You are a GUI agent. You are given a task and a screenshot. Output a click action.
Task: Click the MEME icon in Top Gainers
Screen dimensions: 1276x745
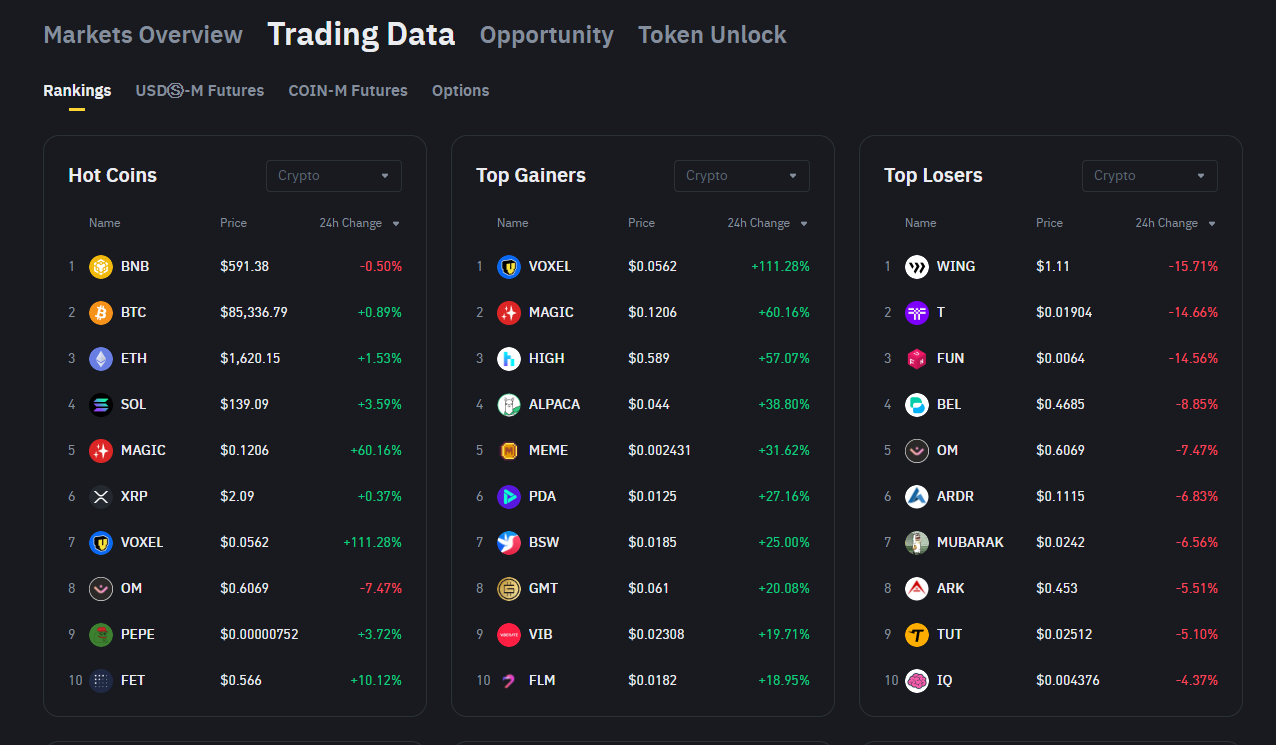tap(509, 450)
